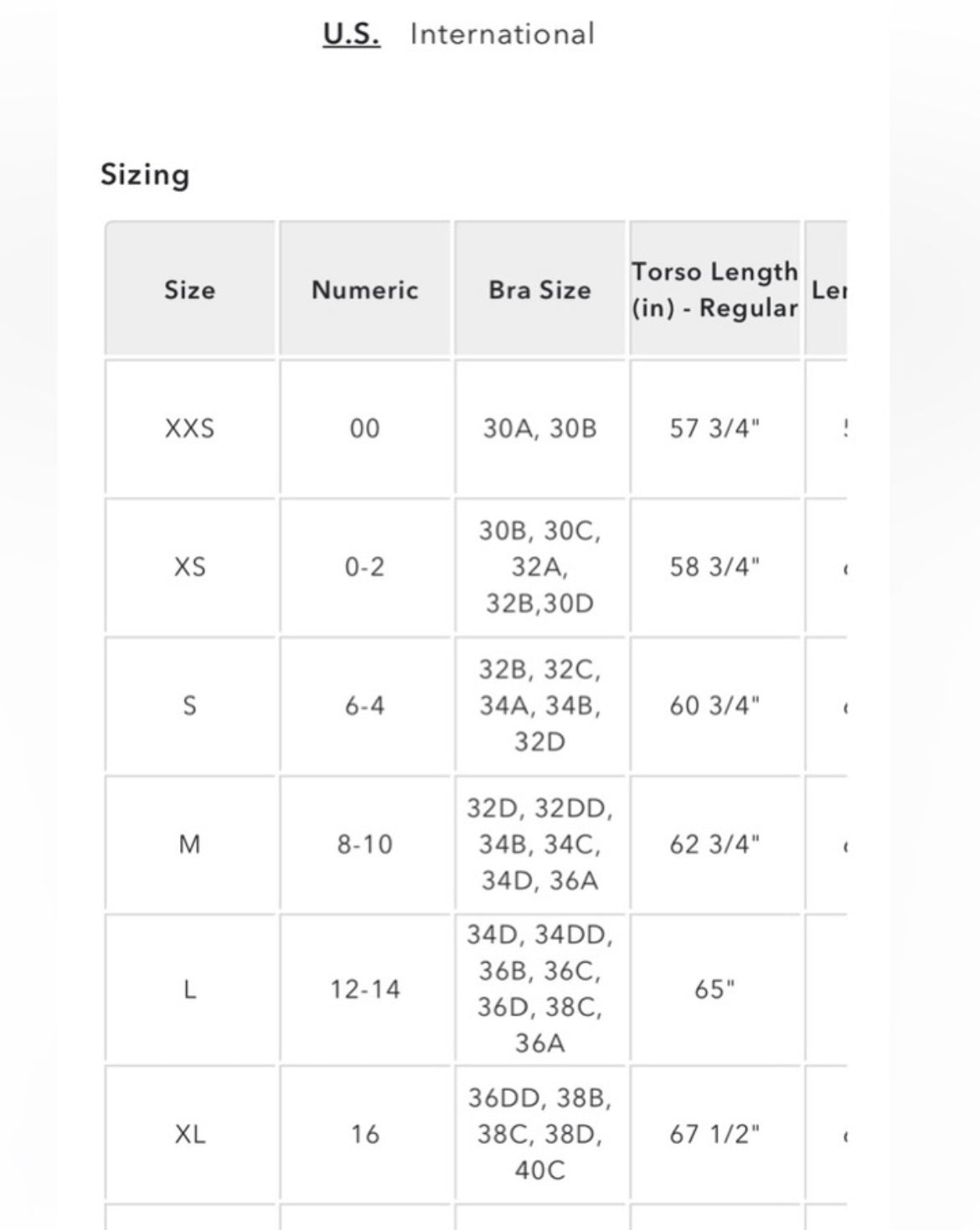This screenshot has width=980, height=1230.
Task: Click the 57 3/4" torso length cell
Action: pyautogui.click(x=714, y=428)
